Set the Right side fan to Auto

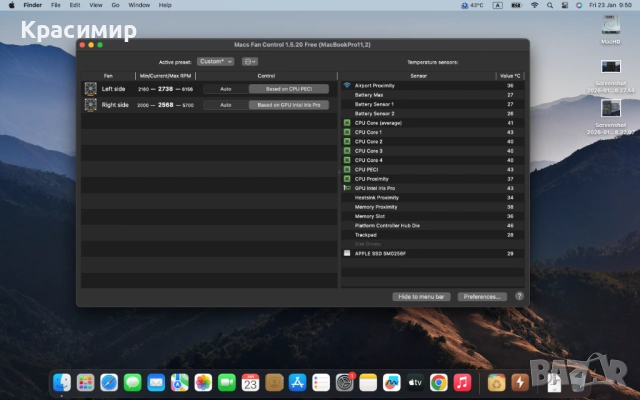226,105
